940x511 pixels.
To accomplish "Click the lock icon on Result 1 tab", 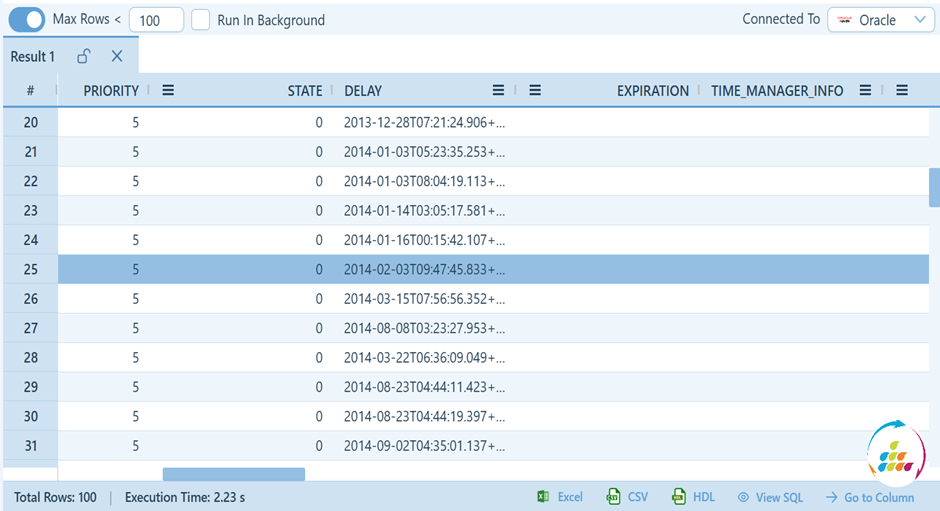I will [84, 57].
